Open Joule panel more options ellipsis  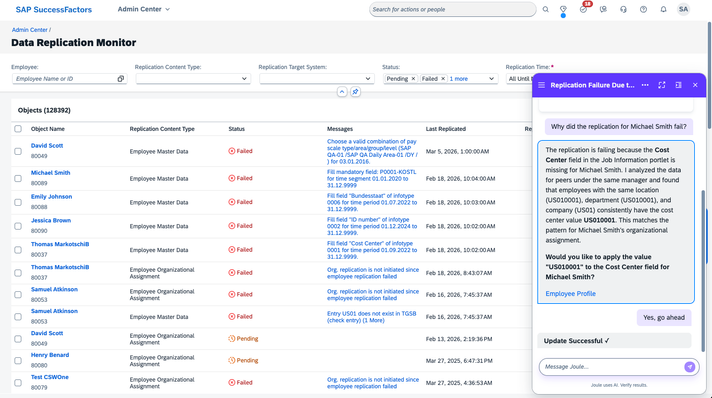point(645,85)
